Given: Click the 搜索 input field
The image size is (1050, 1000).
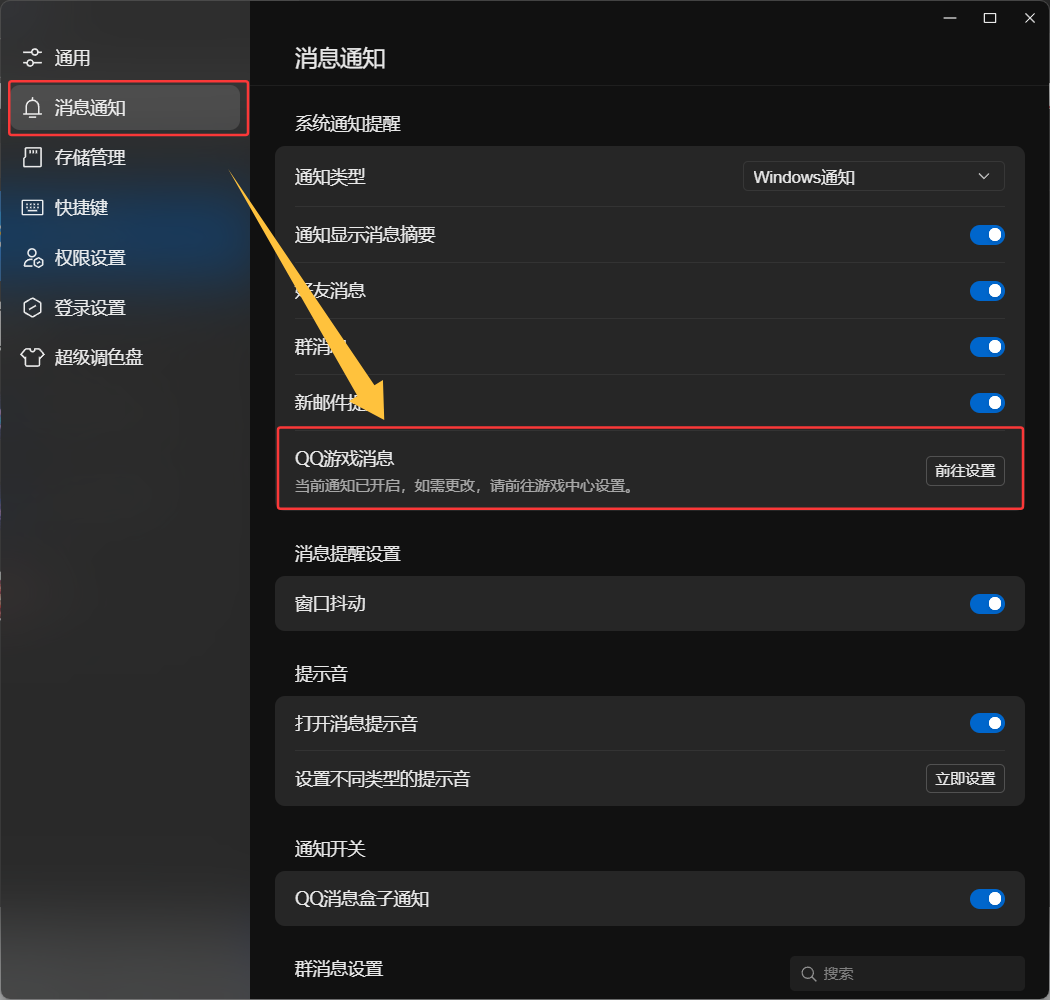Looking at the screenshot, I should tap(915, 973).
